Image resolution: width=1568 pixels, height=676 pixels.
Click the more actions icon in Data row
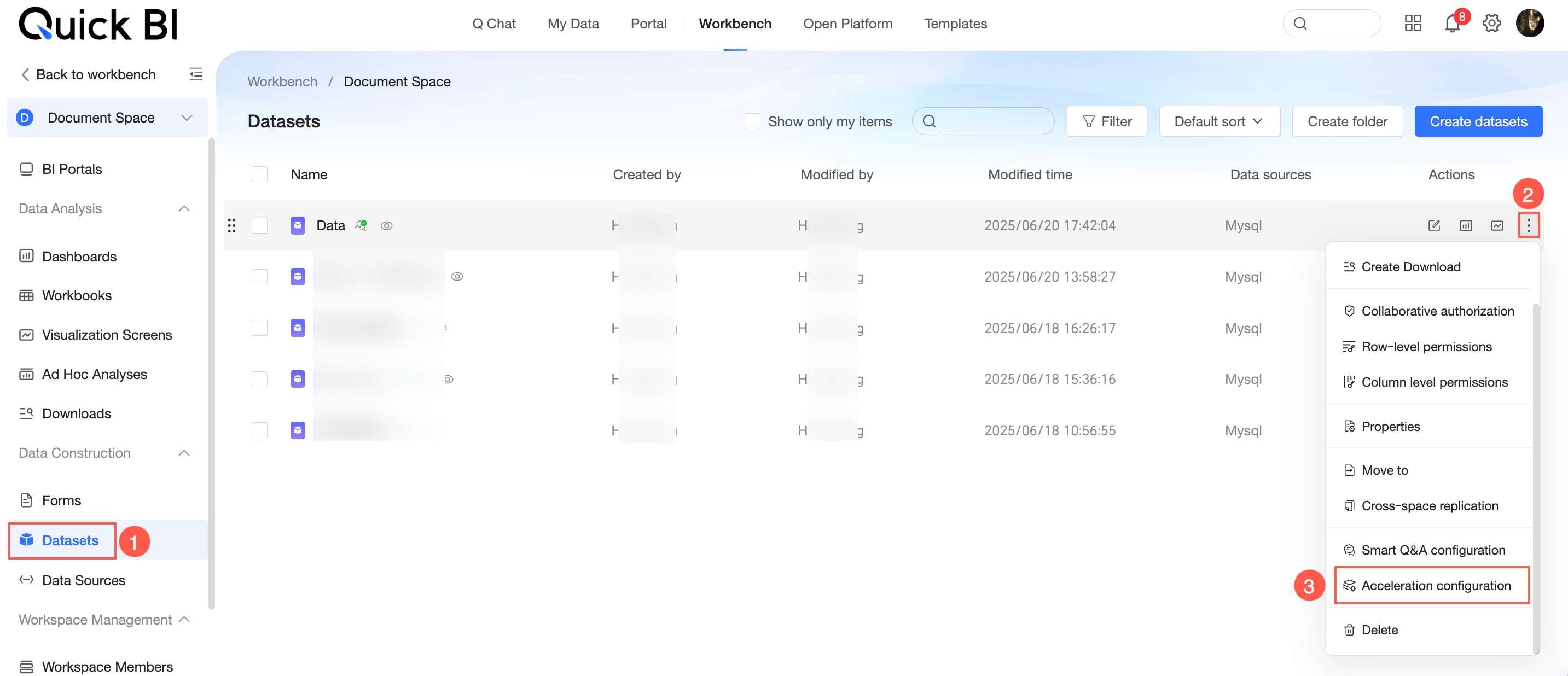(1528, 226)
